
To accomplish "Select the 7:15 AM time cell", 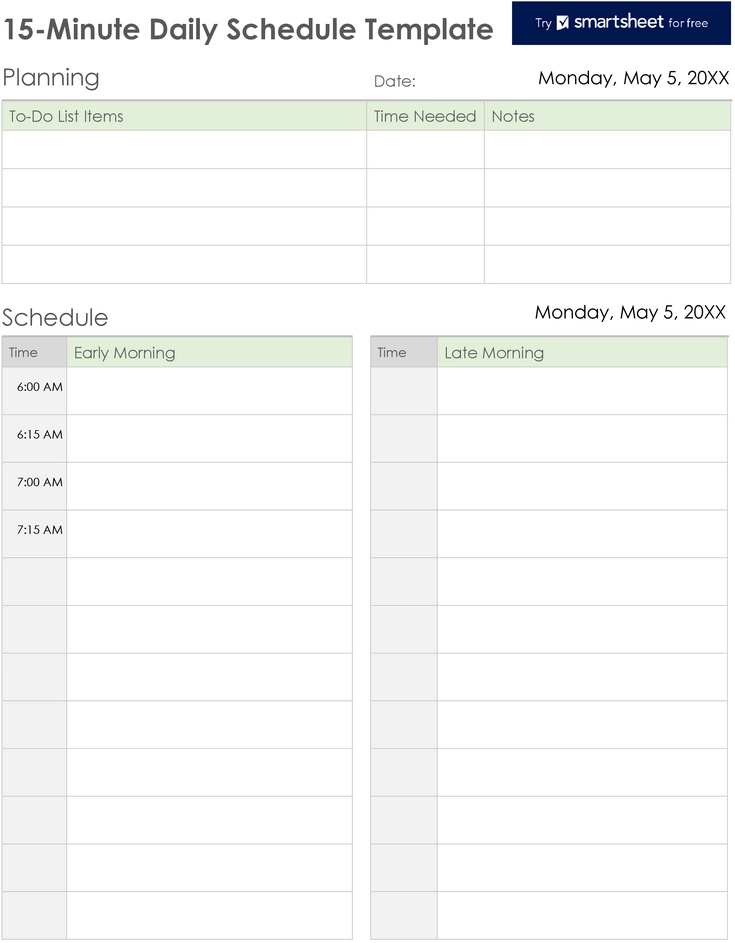I will tap(34, 534).
